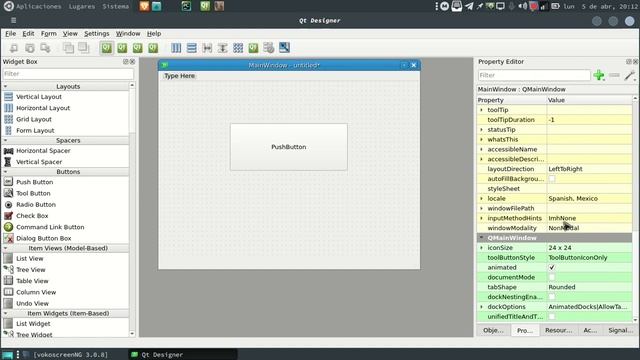The width and height of the screenshot is (640, 360).
Task: Add dynamic property with green plus
Action: click(599, 75)
